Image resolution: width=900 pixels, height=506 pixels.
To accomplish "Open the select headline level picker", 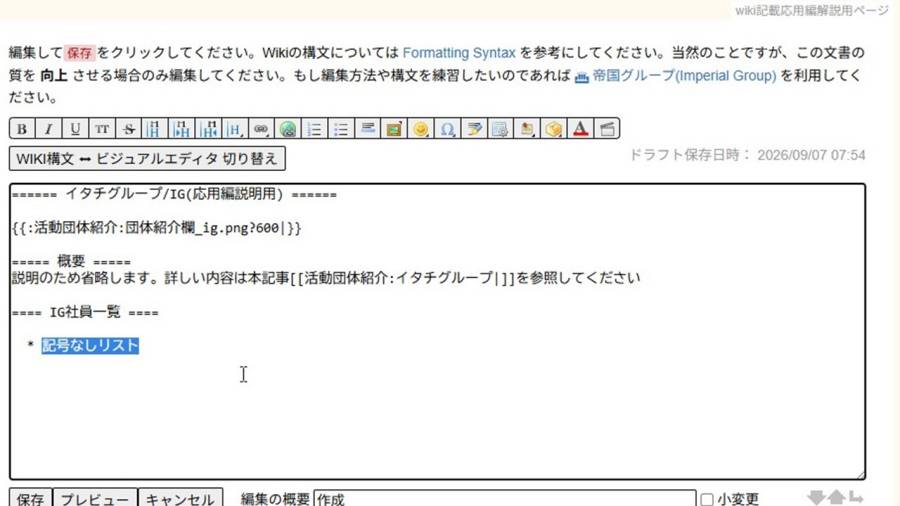I will 234,129.
